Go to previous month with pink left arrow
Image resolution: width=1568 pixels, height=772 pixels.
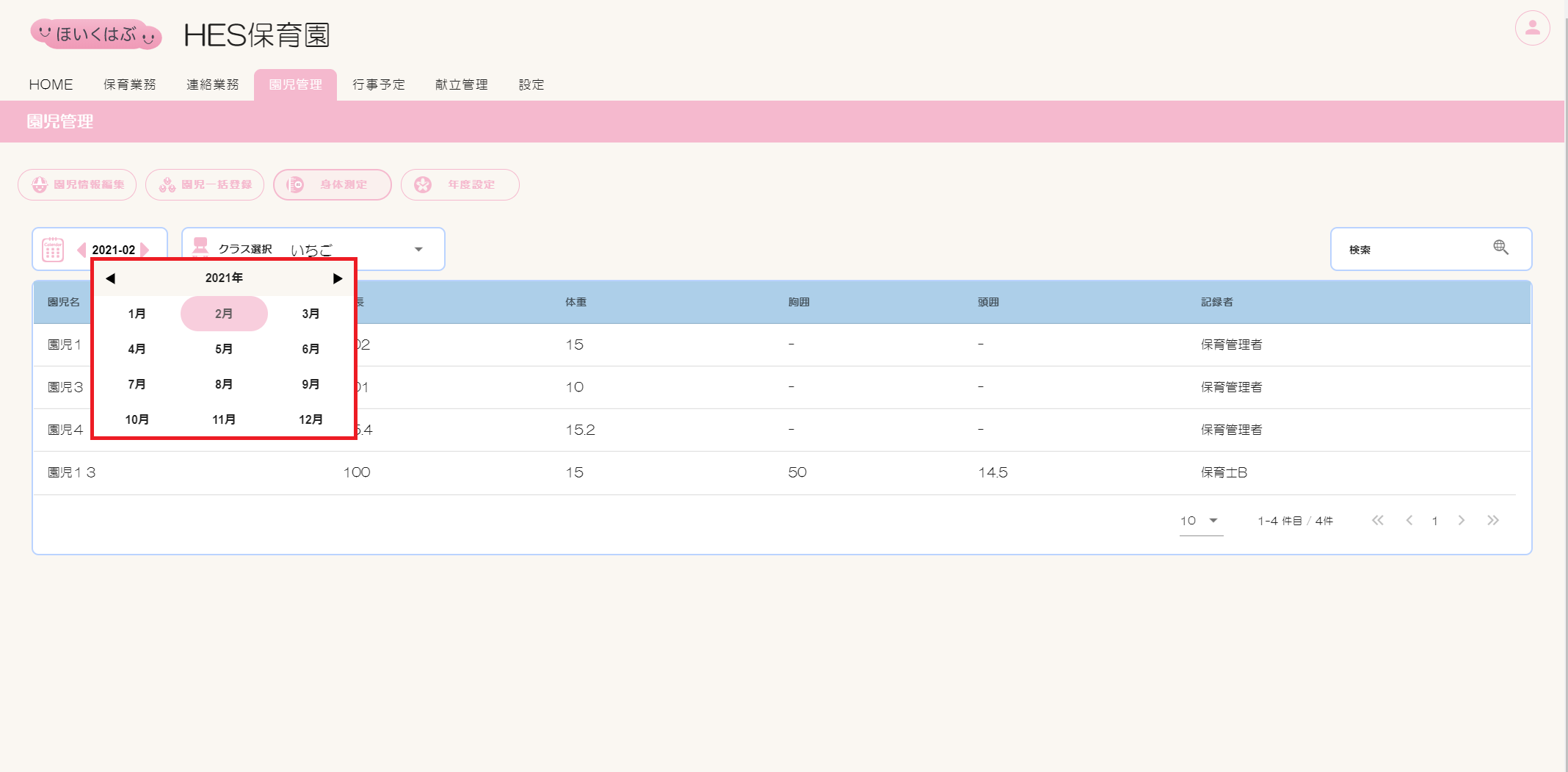point(81,250)
